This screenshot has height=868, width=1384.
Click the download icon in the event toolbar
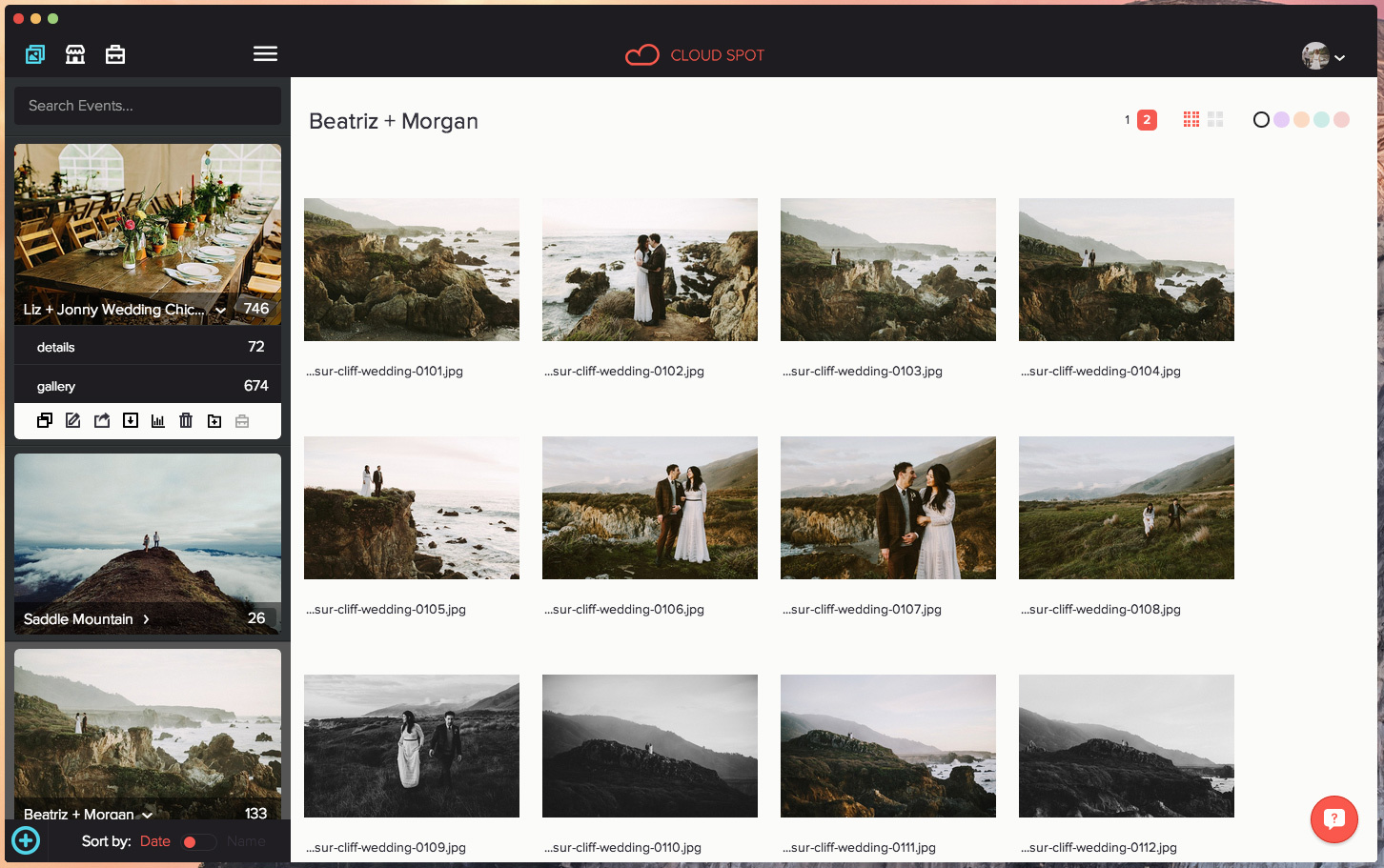tap(131, 420)
